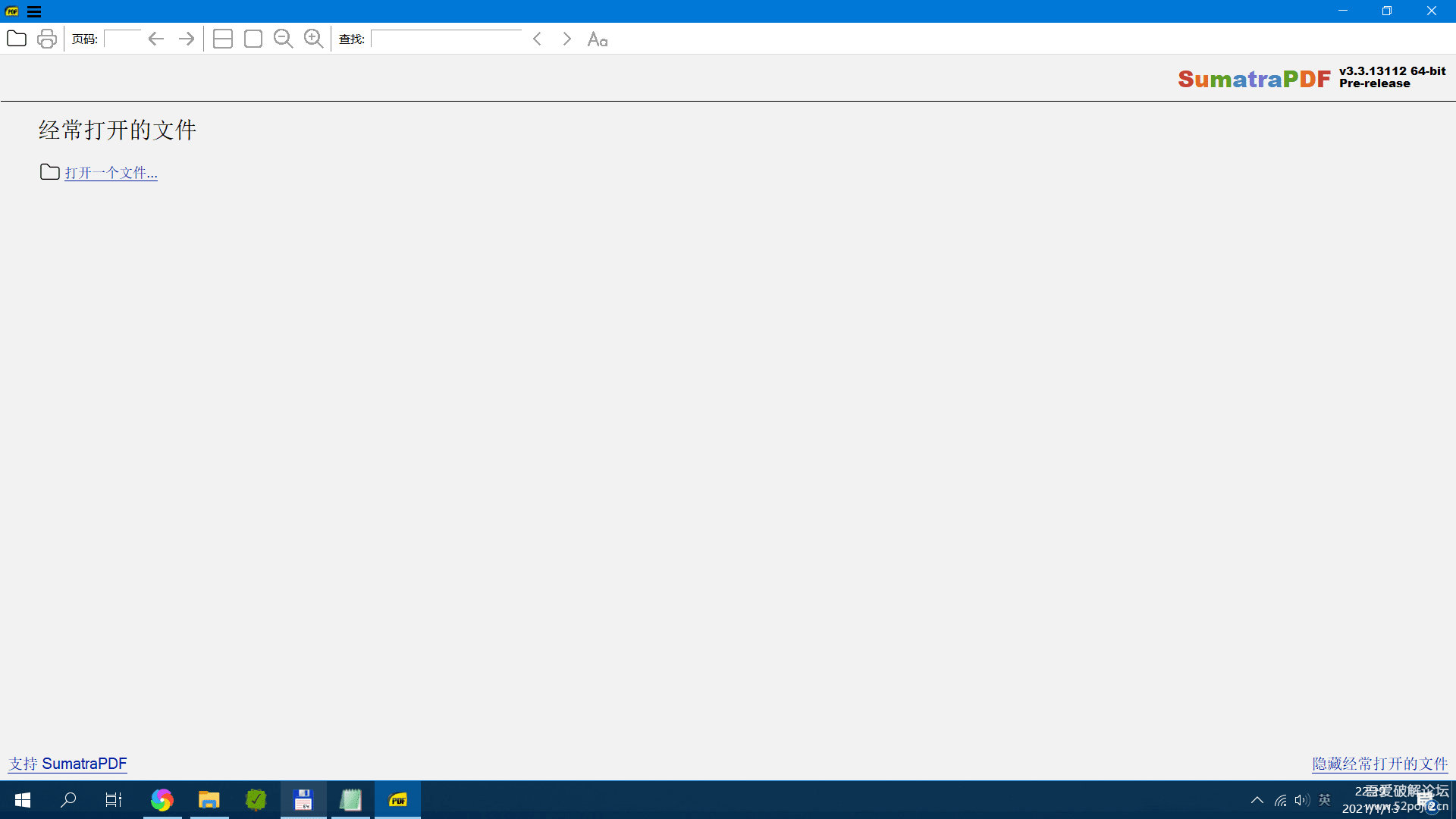The height and width of the screenshot is (819, 1456).
Task: Go to previous page arrow
Action: [156, 39]
